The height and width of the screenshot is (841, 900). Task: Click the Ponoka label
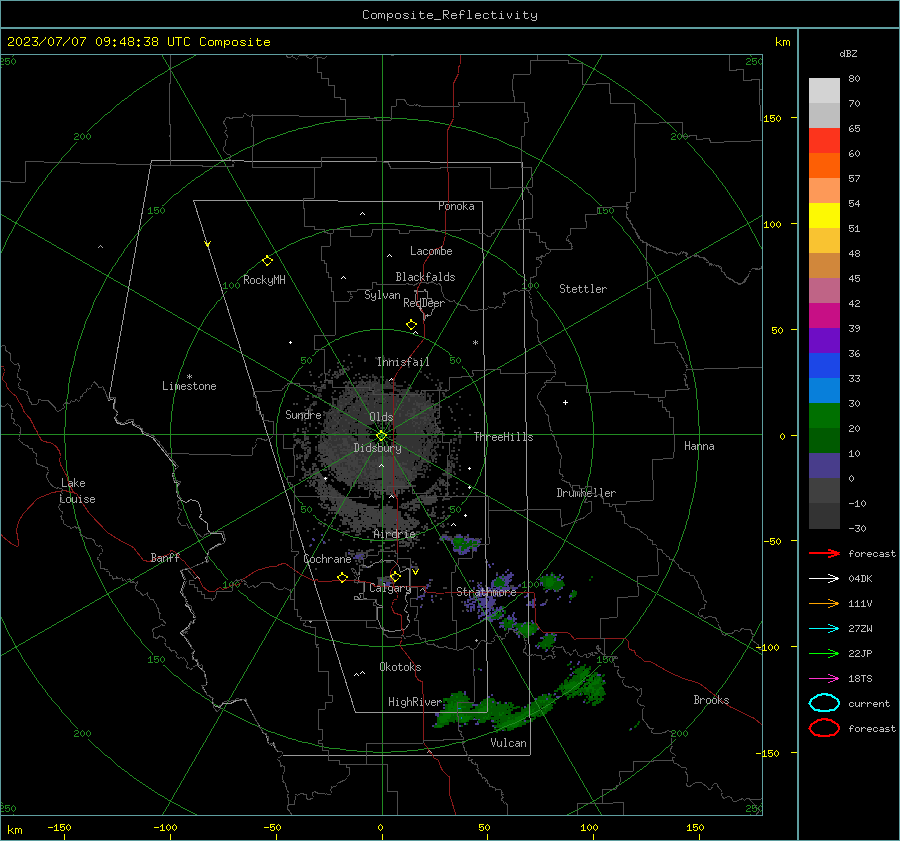(x=456, y=206)
